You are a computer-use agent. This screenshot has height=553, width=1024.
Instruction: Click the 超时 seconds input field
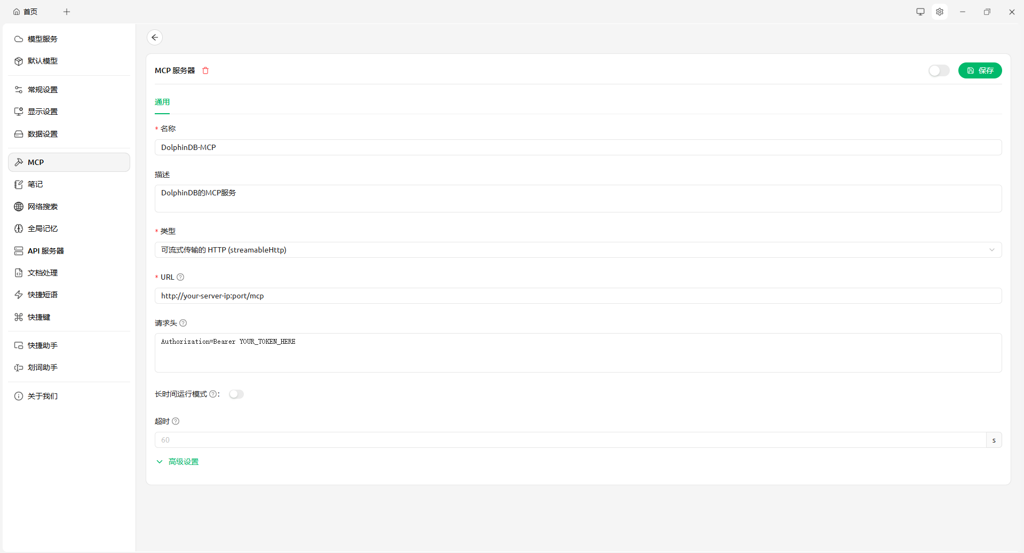pyautogui.click(x=570, y=440)
